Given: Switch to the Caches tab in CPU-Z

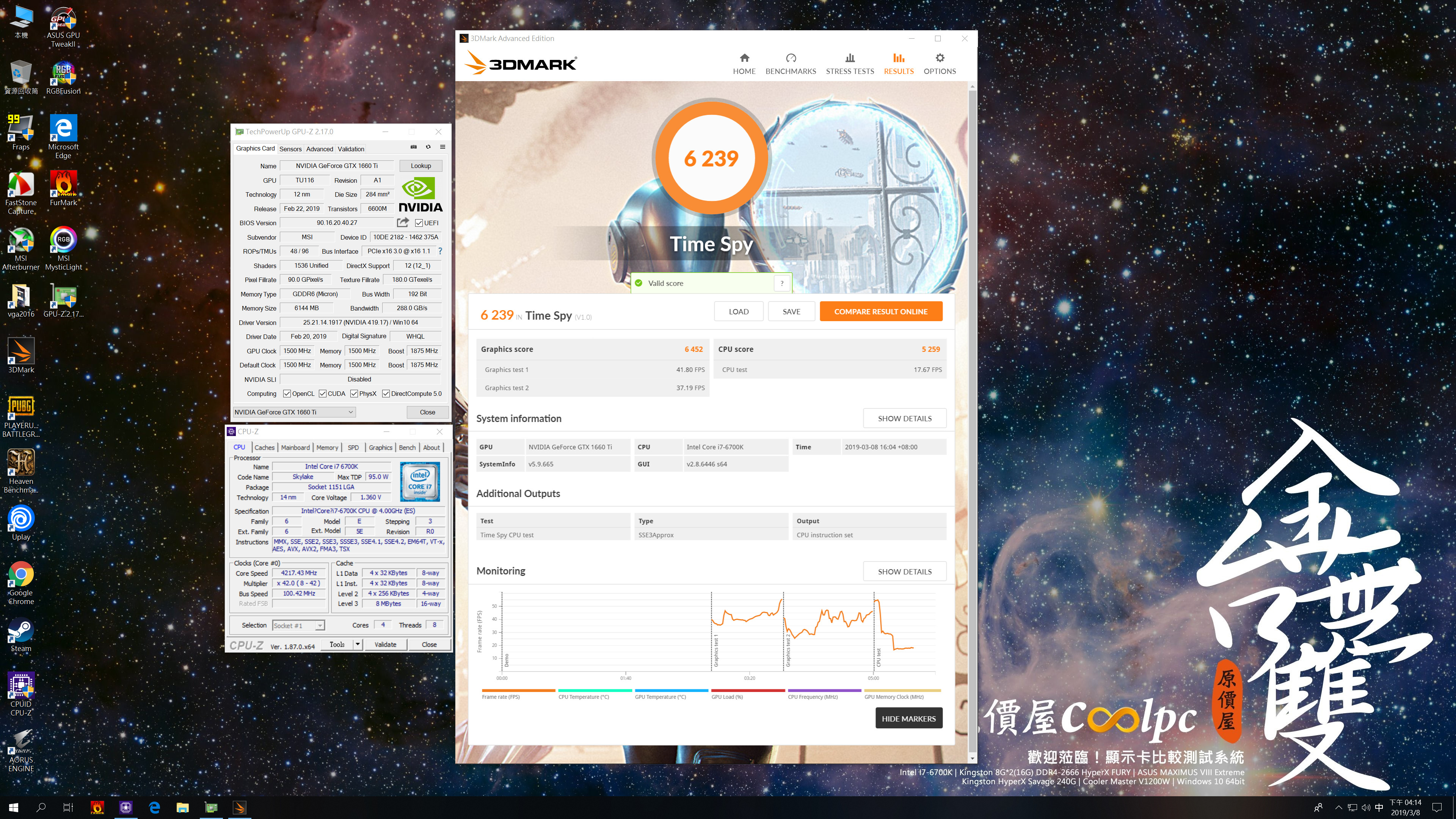Looking at the screenshot, I should click(264, 448).
